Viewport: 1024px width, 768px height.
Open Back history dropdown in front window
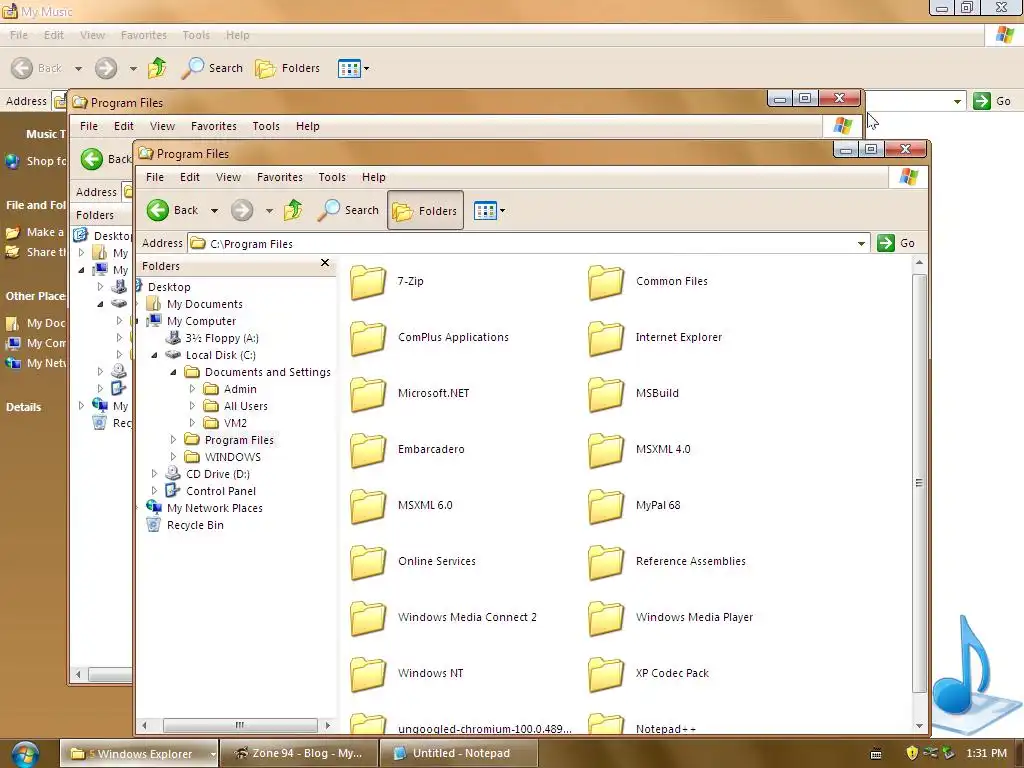point(214,210)
